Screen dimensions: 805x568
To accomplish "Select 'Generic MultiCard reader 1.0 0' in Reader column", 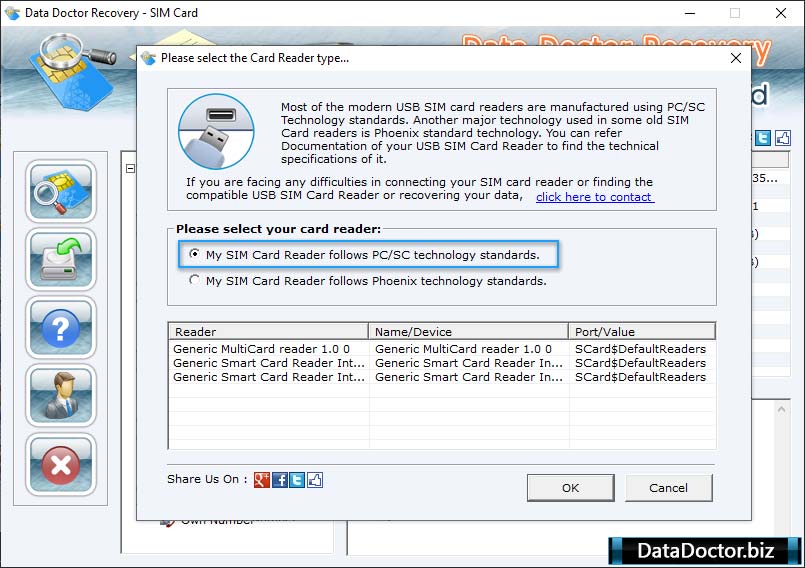I will click(x=261, y=349).
